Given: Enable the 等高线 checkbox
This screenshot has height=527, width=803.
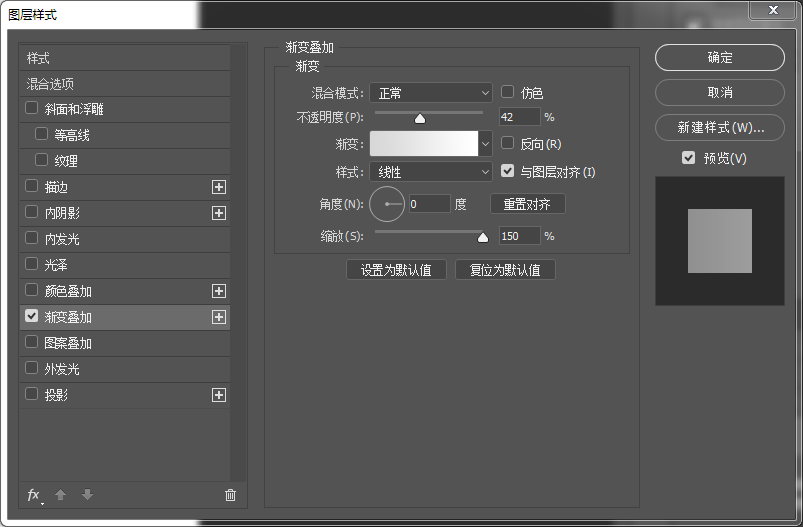Looking at the screenshot, I should pyautogui.click(x=41, y=134).
